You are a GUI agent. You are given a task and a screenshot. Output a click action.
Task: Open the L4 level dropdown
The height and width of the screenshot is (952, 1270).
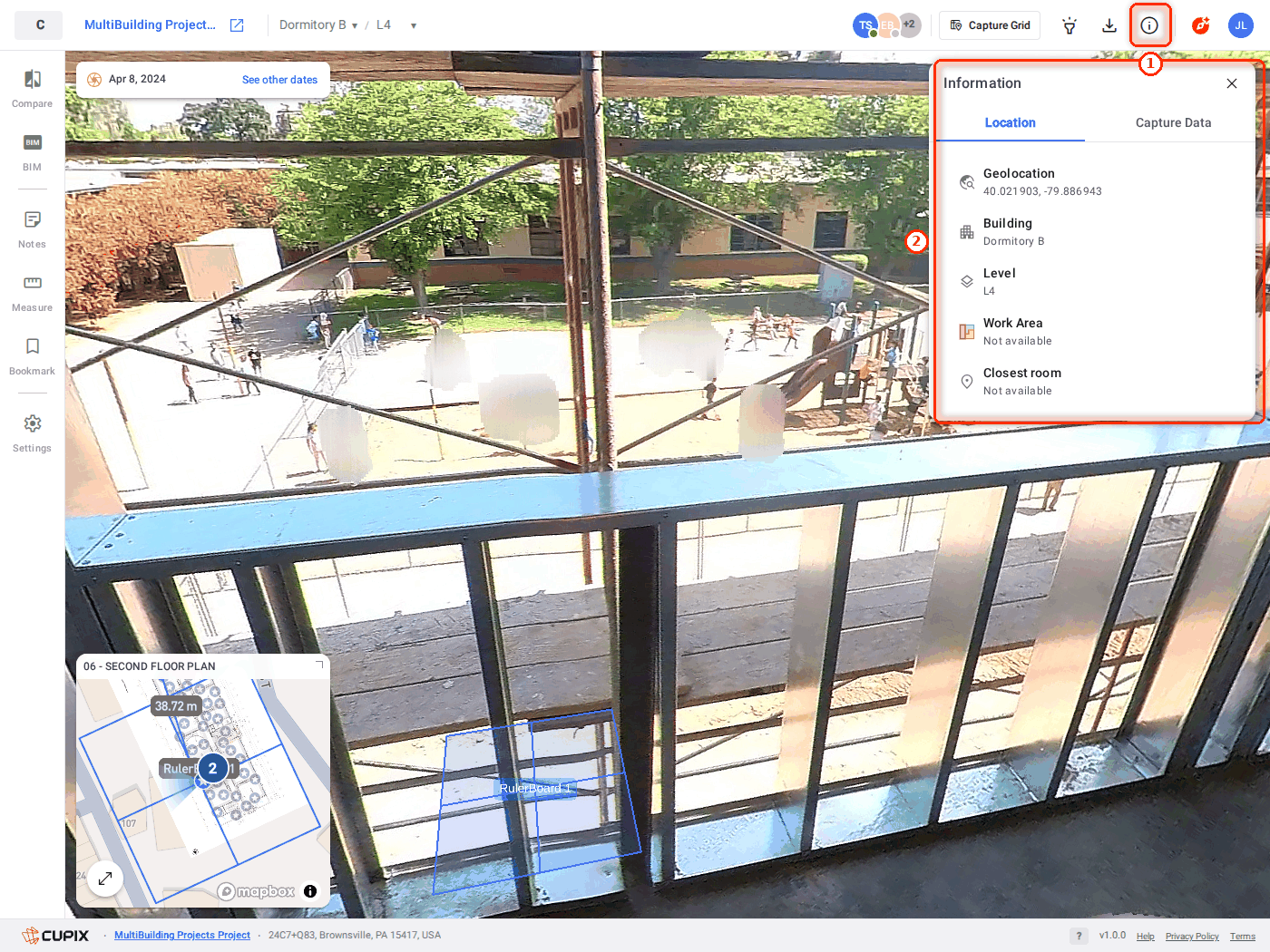pos(396,25)
